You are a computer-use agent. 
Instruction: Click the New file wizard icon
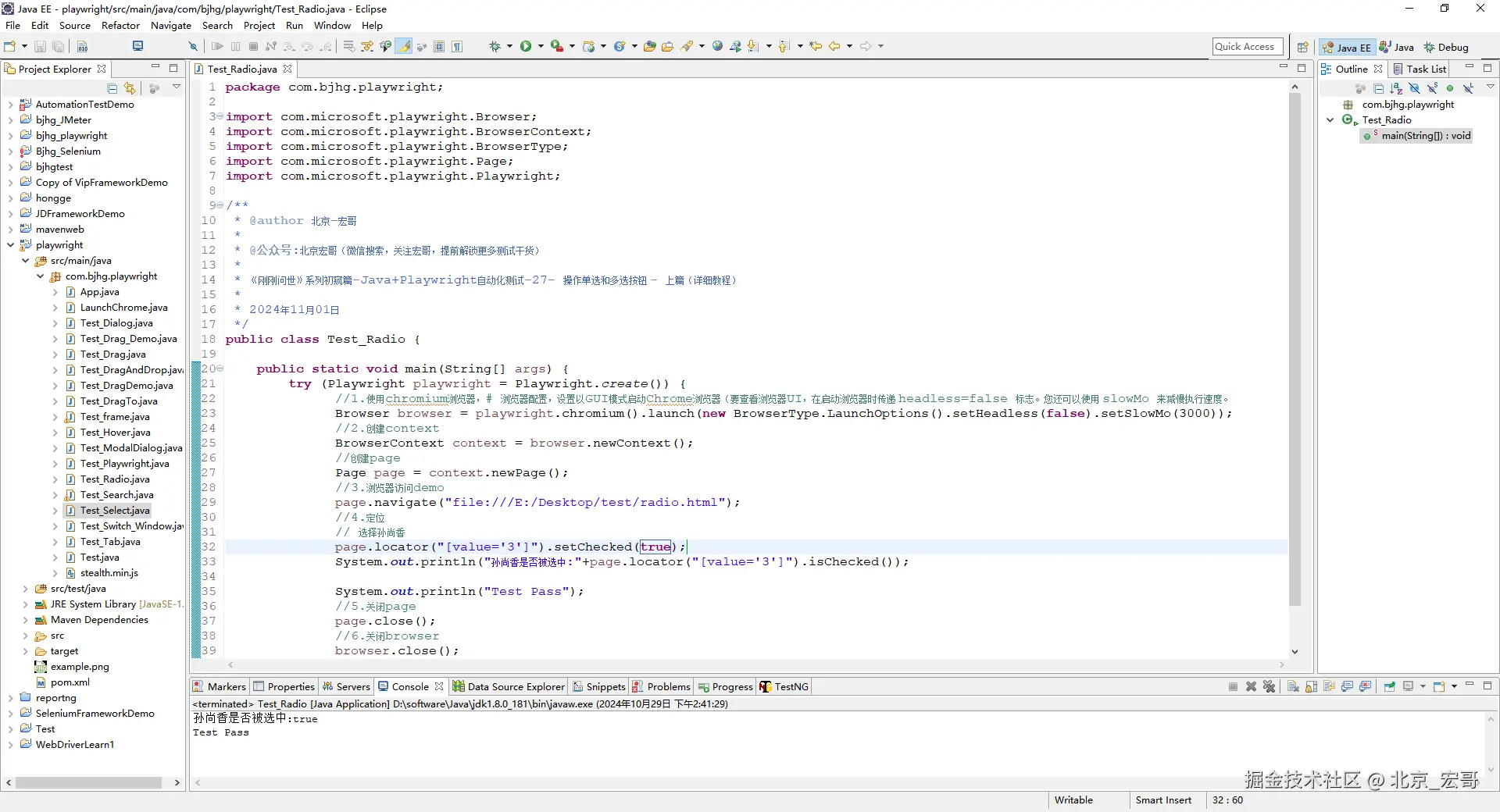tap(11, 47)
